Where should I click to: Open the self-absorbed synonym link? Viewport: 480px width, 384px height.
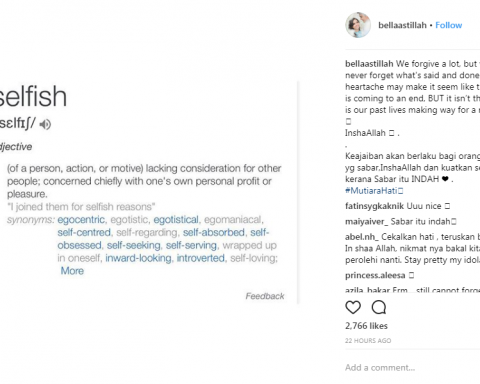click(x=214, y=232)
